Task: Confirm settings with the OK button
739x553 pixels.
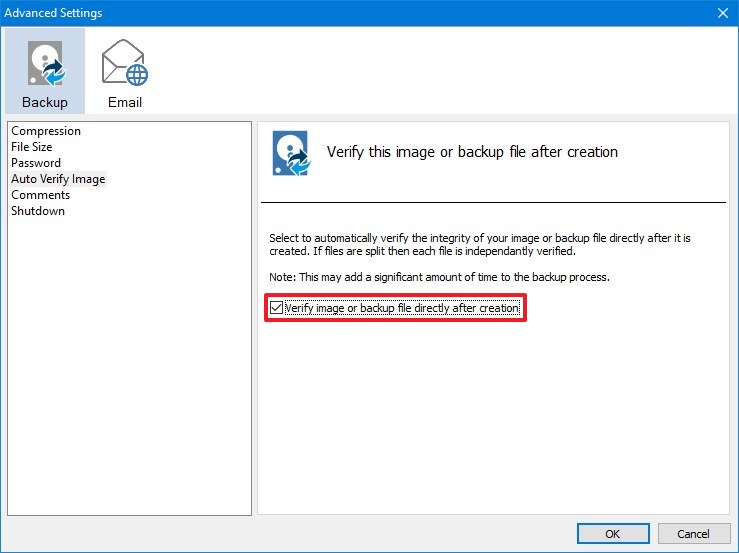Action: coord(613,534)
